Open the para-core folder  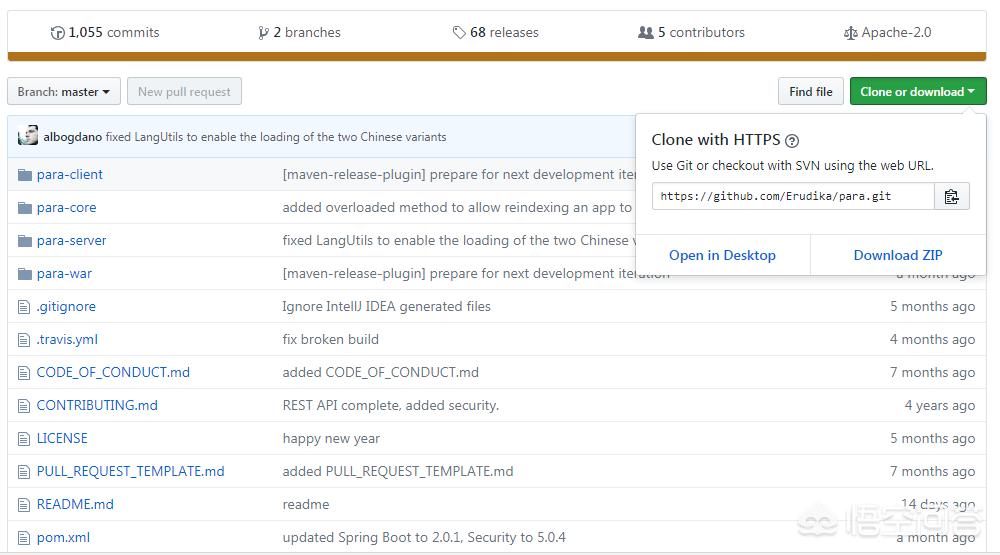66,208
